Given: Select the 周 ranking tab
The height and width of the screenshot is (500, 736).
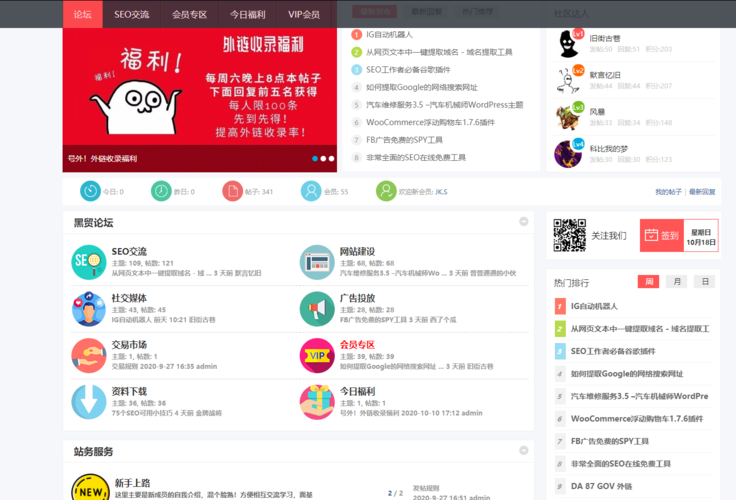Looking at the screenshot, I should (648, 282).
